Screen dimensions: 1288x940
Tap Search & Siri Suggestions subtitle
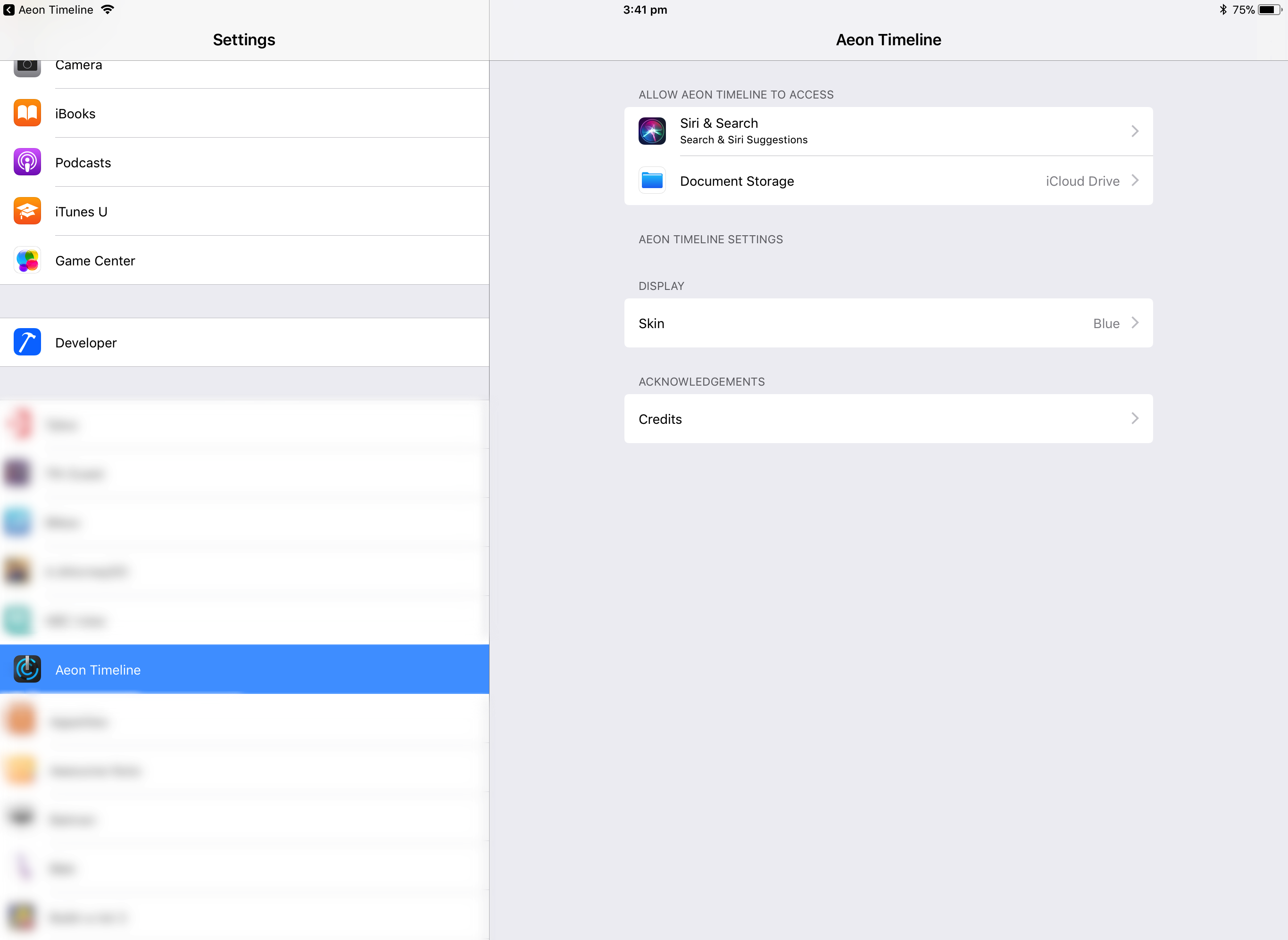tap(743, 140)
